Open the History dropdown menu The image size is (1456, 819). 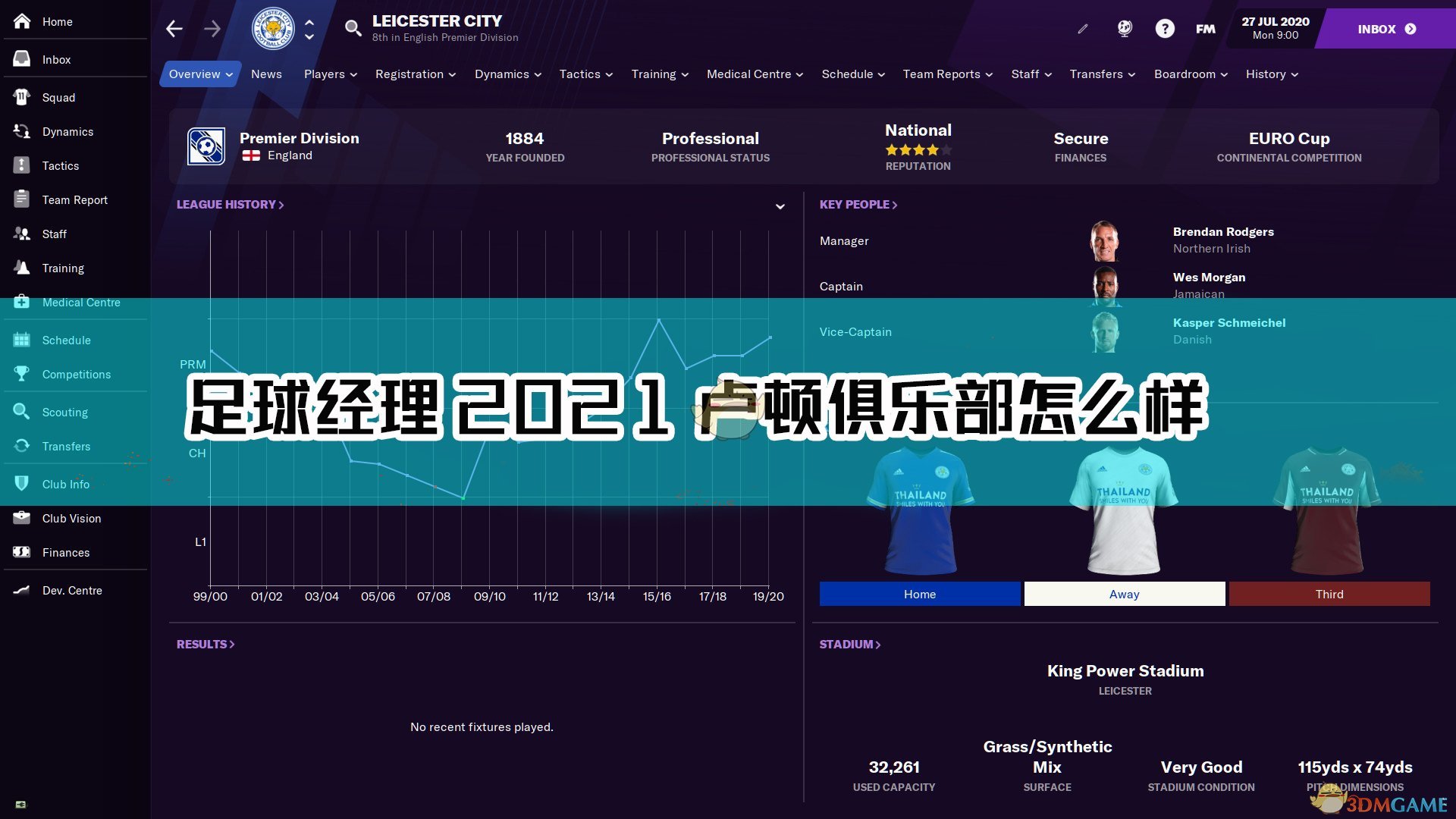click(x=1272, y=74)
